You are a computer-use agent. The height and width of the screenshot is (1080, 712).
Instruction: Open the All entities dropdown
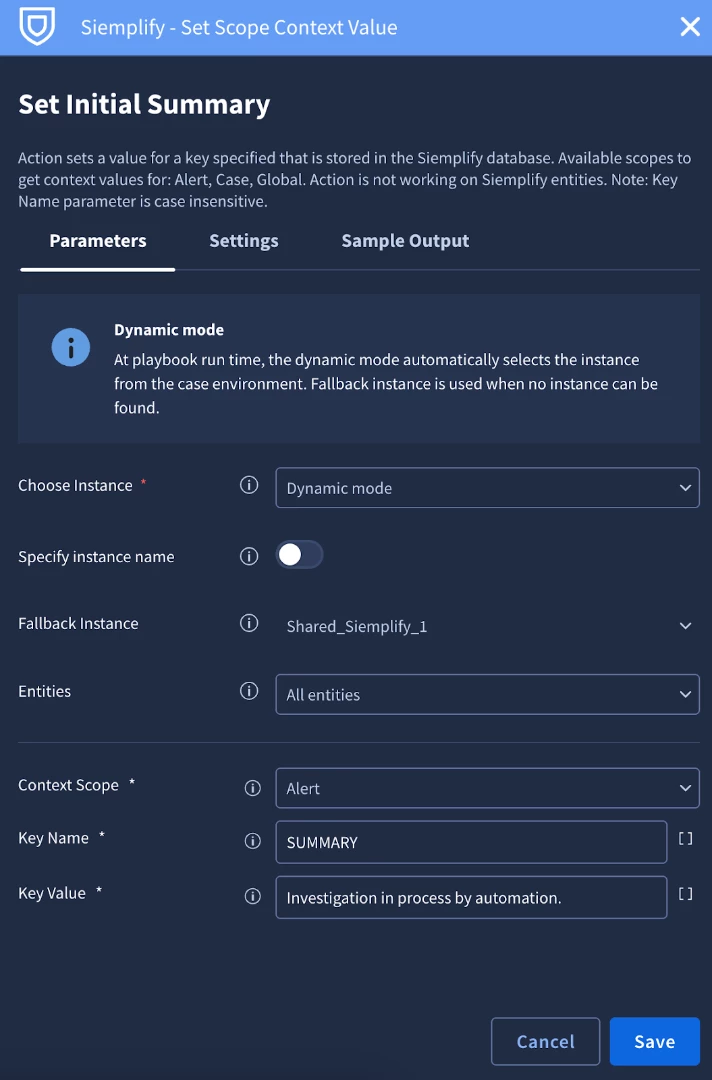tap(488, 694)
